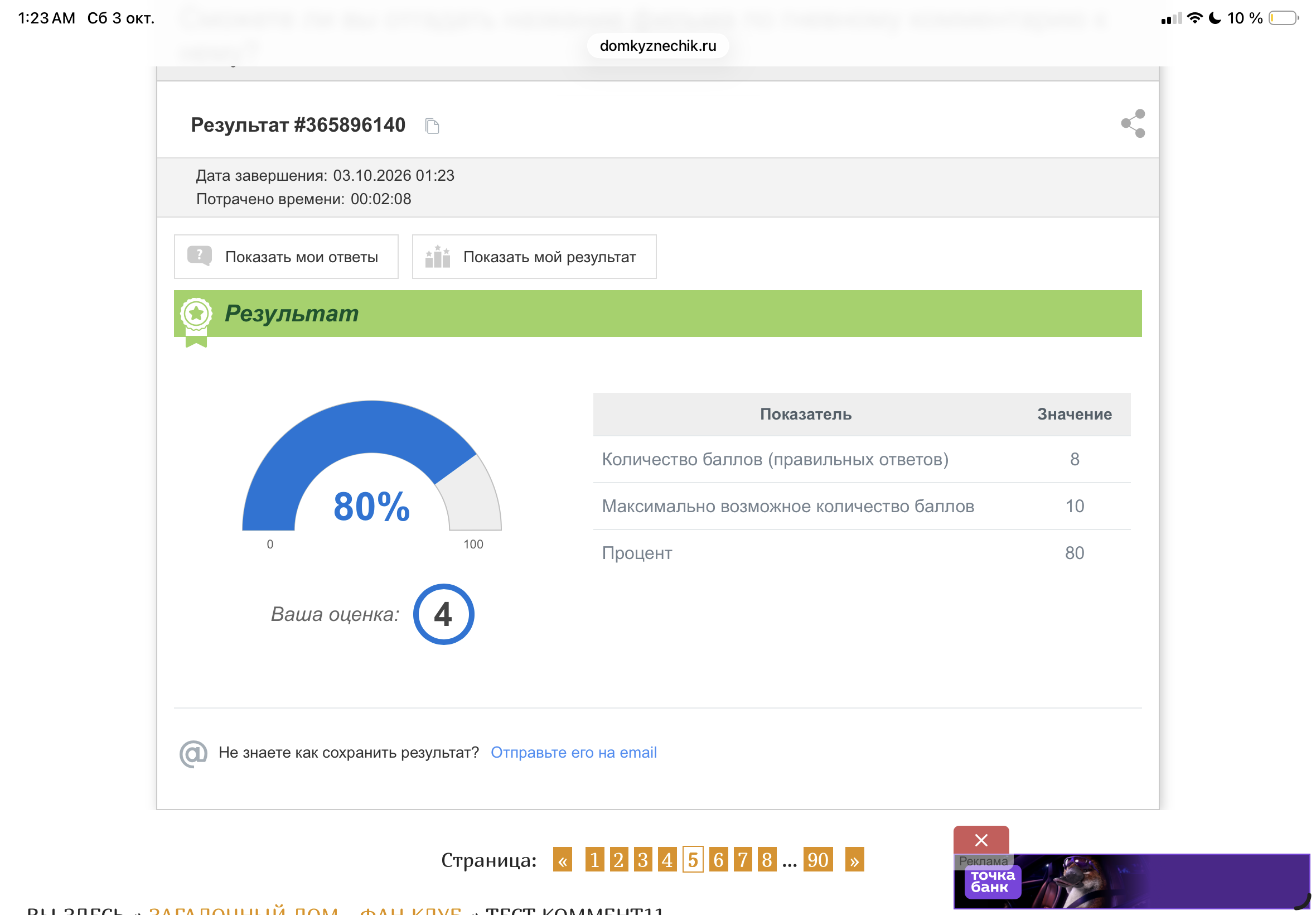This screenshot has width=1316, height=915.
Task: Copy the result number via copy icon
Action: tap(432, 126)
